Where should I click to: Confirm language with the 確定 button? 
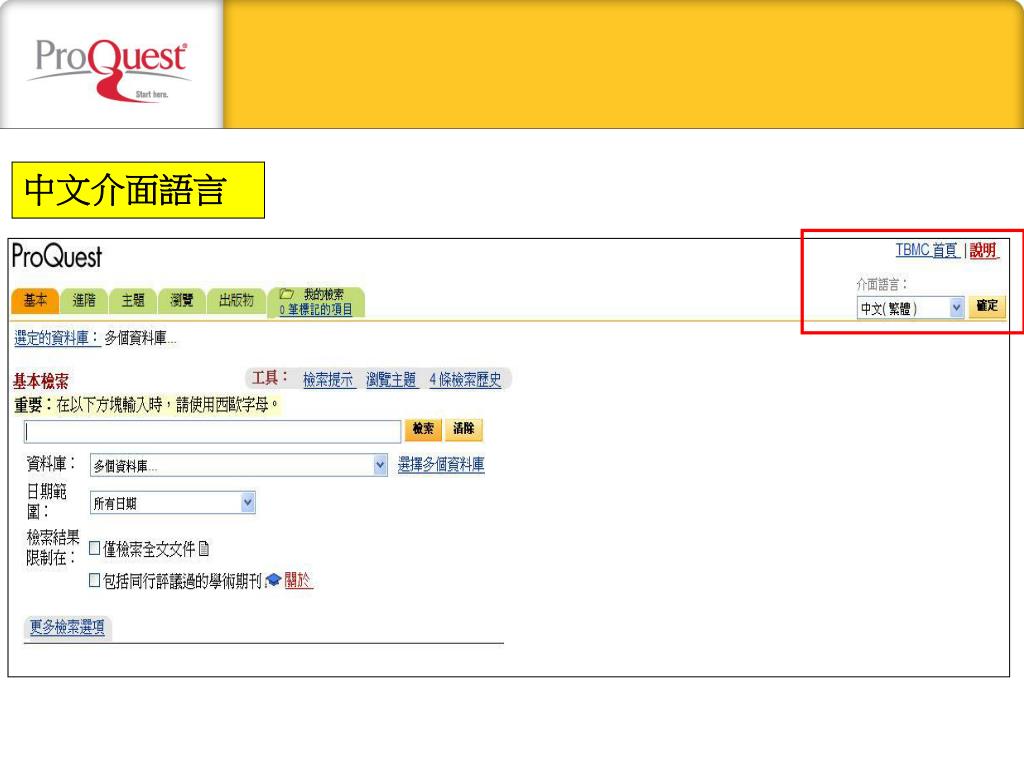987,306
